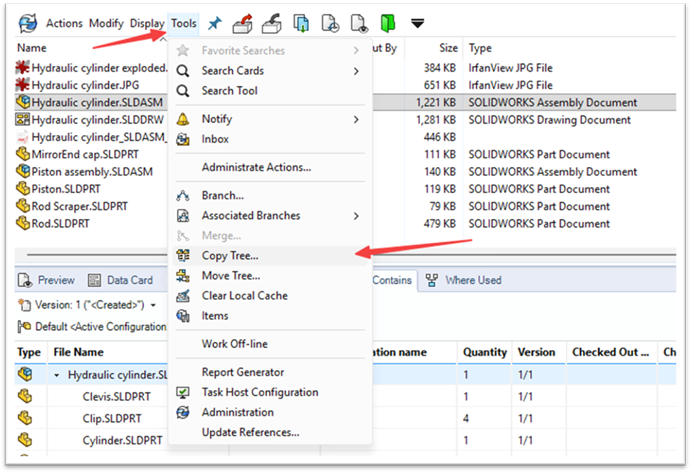Screen dimensions: 692x473
Task: Select Piston.SLDPRT file
Action: (66, 189)
